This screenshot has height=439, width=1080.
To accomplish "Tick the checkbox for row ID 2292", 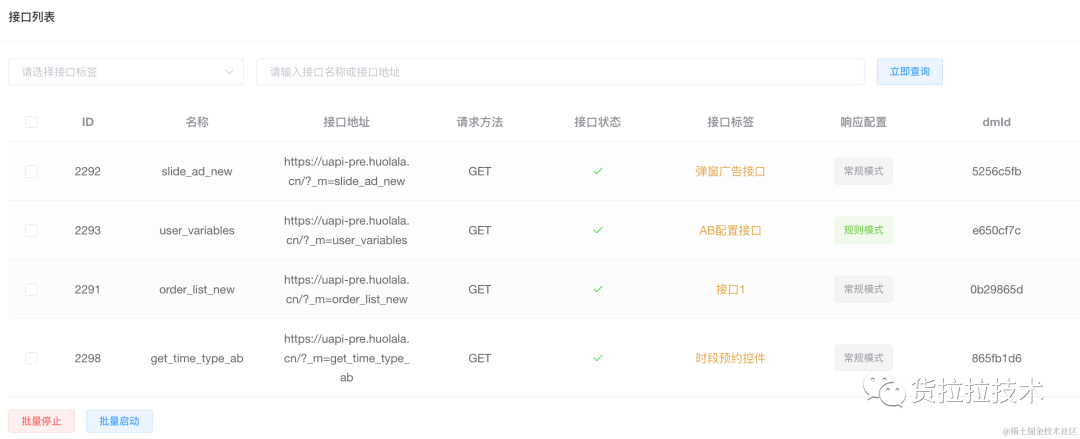I will click(31, 172).
